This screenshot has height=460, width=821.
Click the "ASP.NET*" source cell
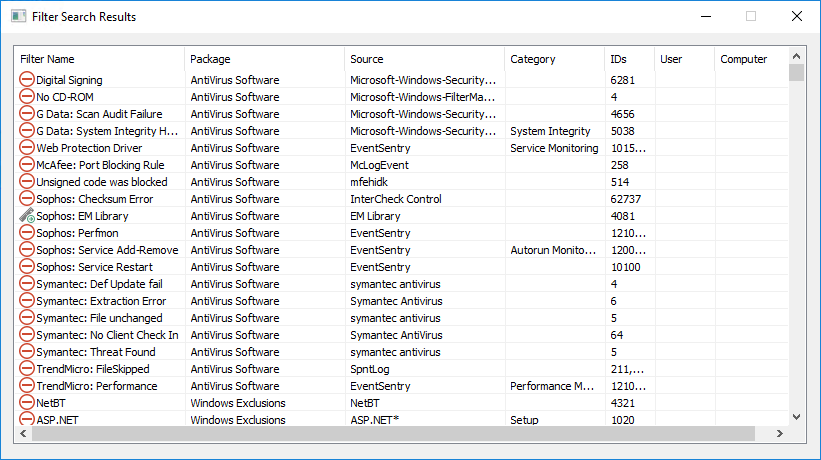(x=374, y=420)
